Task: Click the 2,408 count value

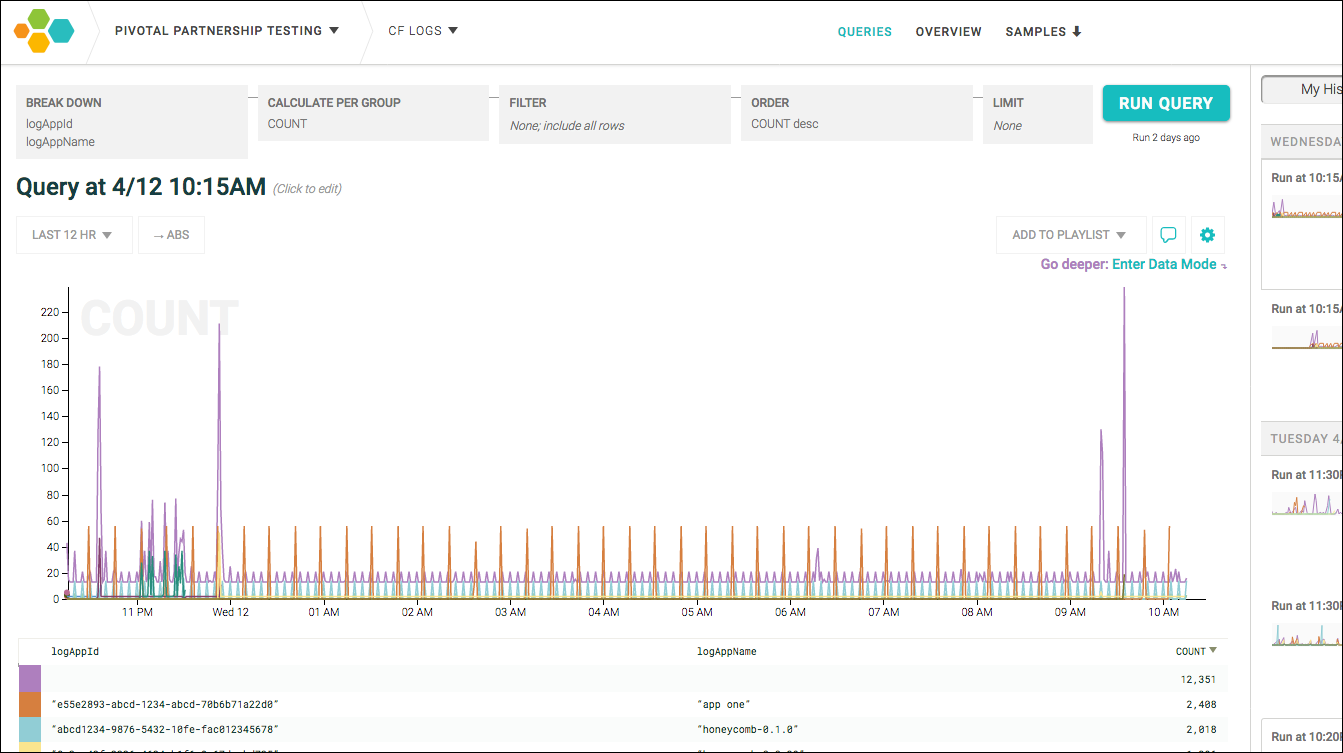Action: click(1201, 704)
